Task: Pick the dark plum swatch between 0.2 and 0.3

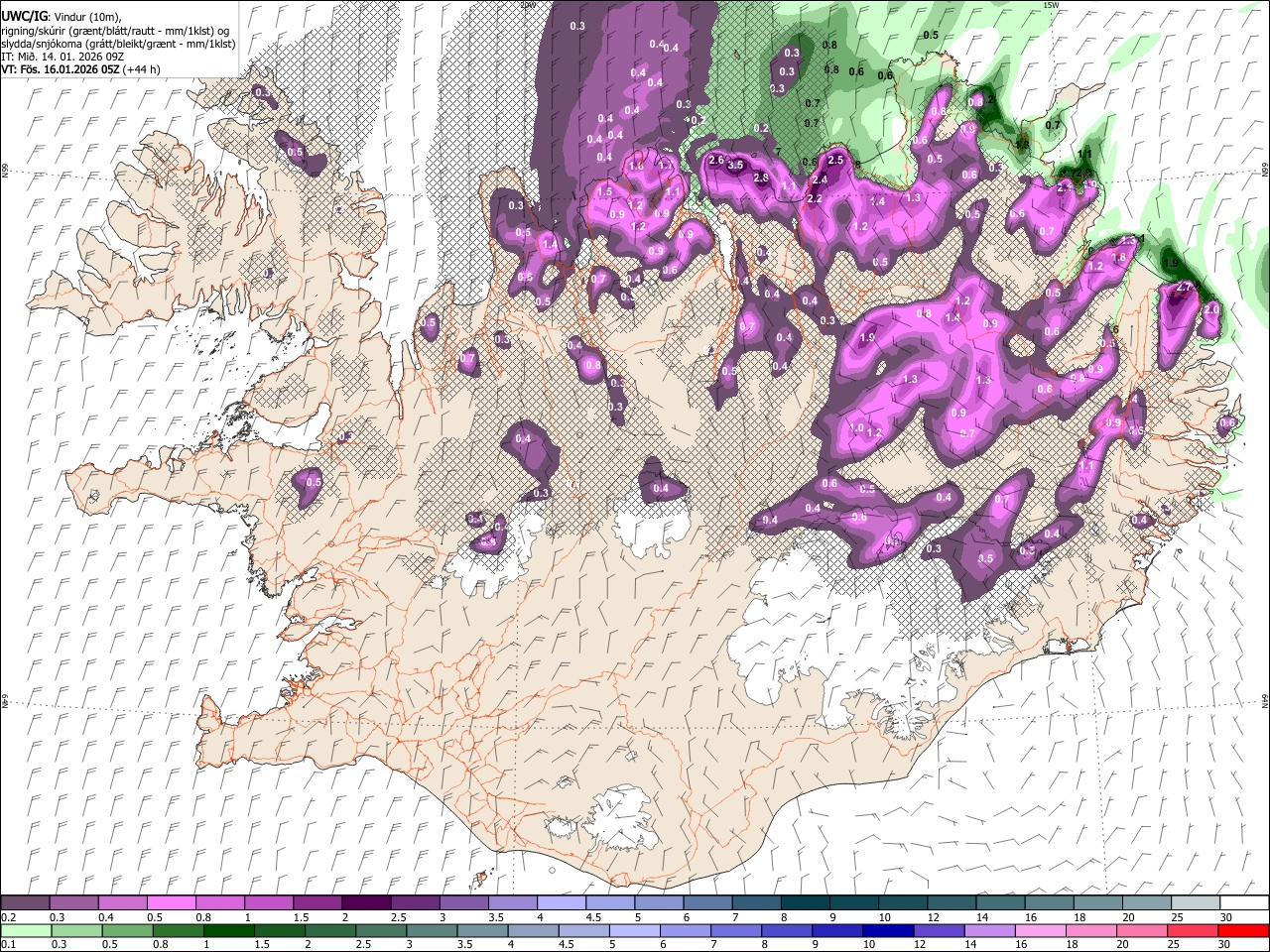Action: [27, 902]
